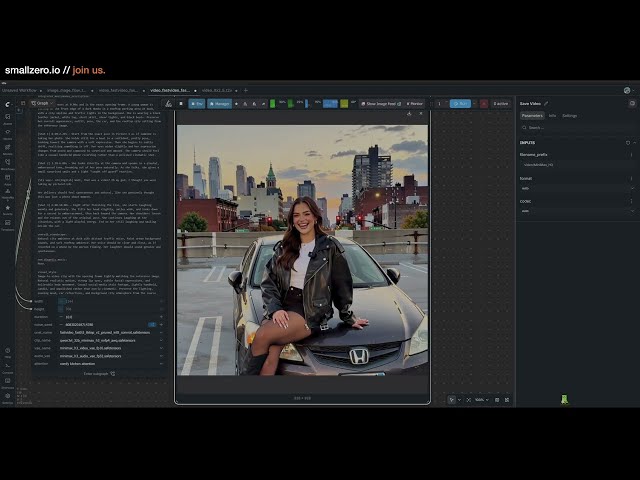Toggle the minimap icon at bottom
The width and height of the screenshot is (640, 480).
tap(497, 400)
